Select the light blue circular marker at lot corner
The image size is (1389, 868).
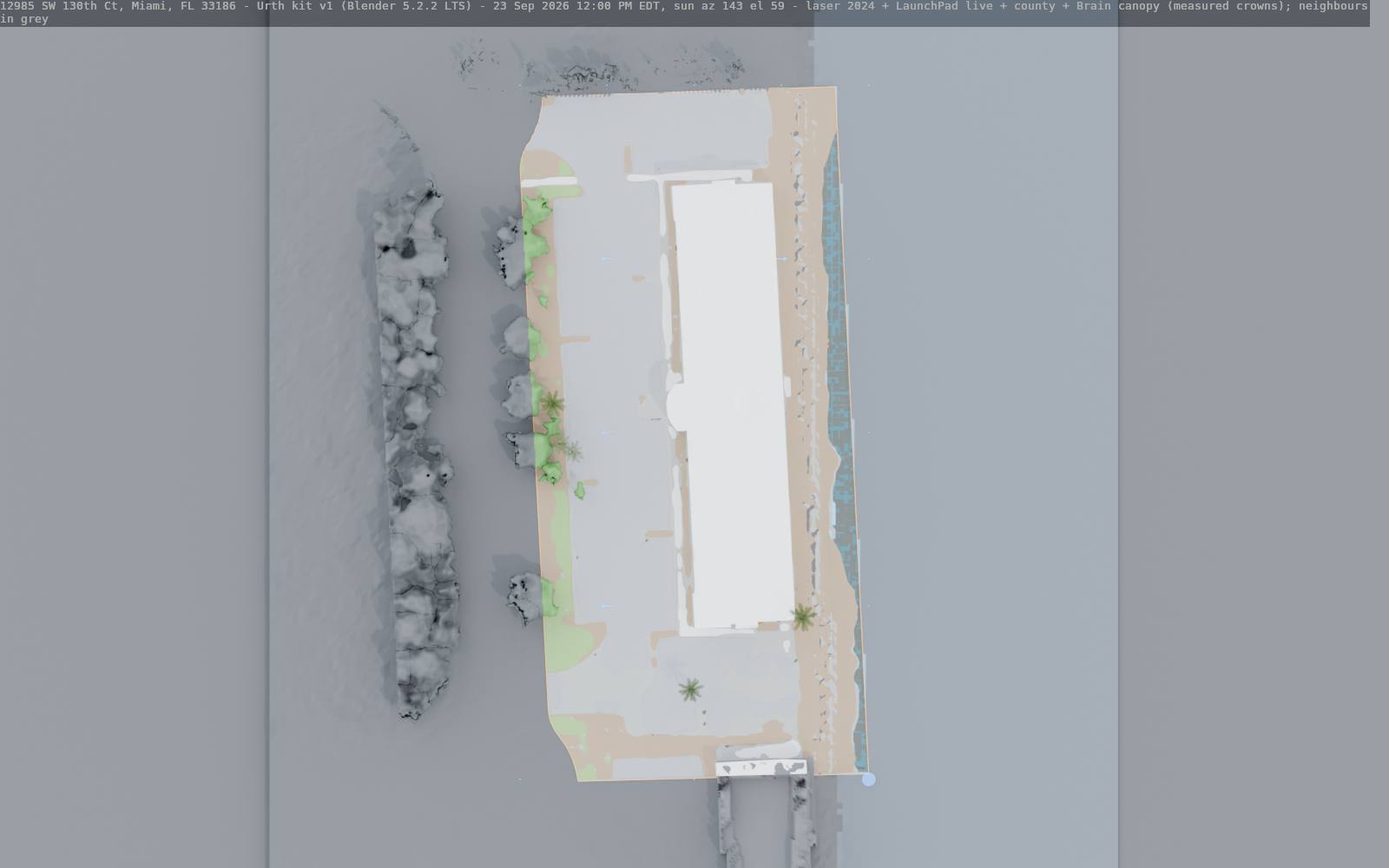[868, 779]
